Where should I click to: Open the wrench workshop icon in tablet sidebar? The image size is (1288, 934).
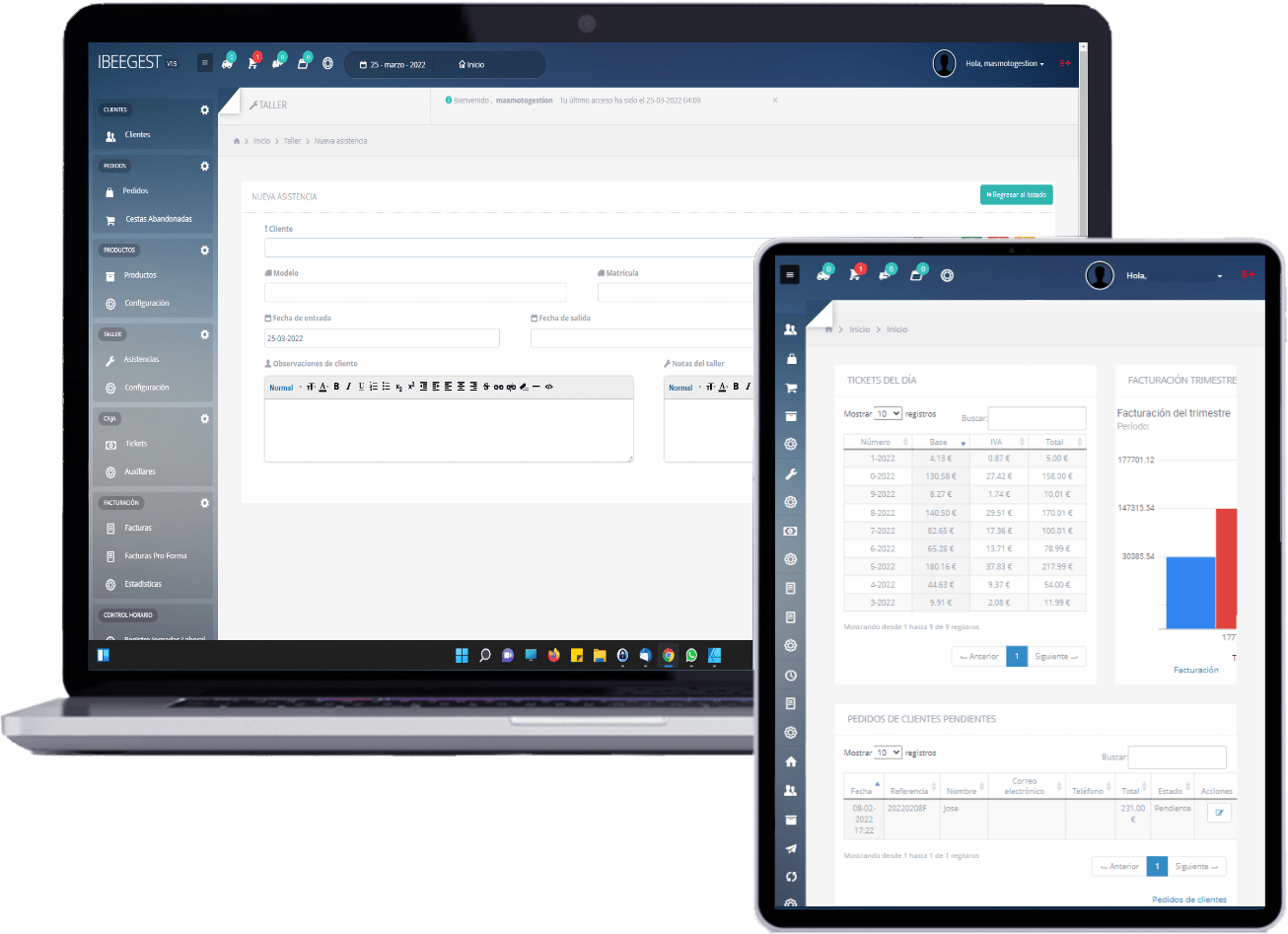pos(790,474)
